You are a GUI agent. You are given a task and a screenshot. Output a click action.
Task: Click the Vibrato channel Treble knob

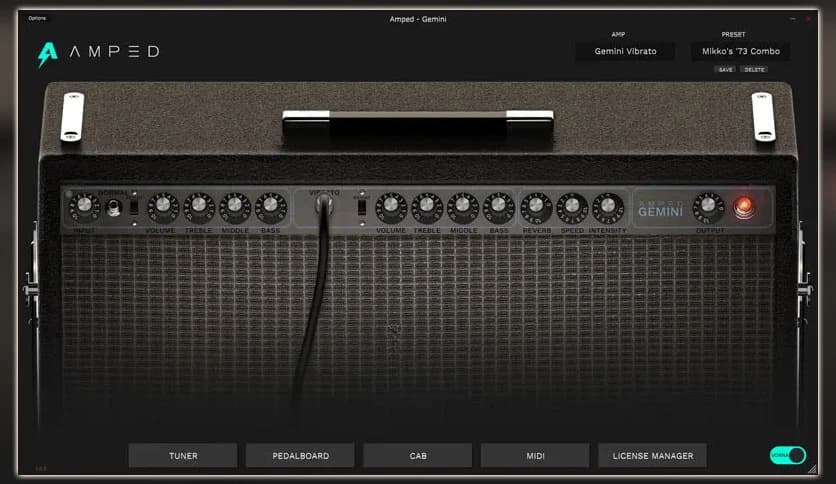[427, 207]
